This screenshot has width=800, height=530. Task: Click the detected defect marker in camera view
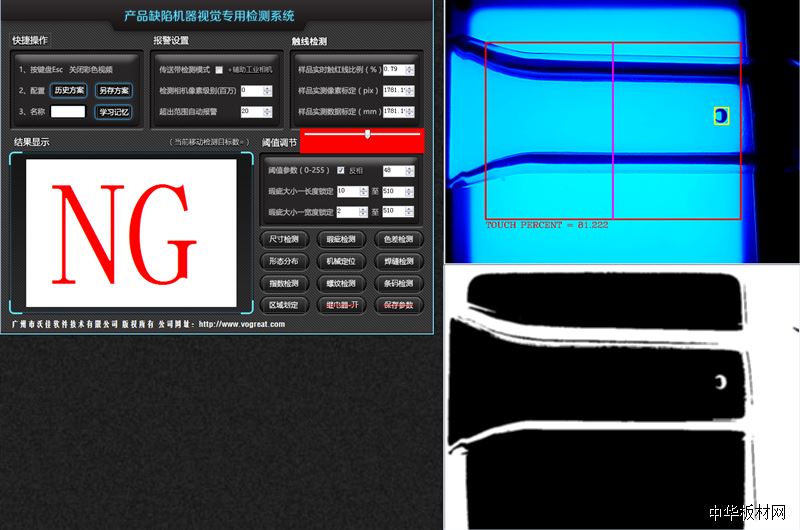pos(721,116)
